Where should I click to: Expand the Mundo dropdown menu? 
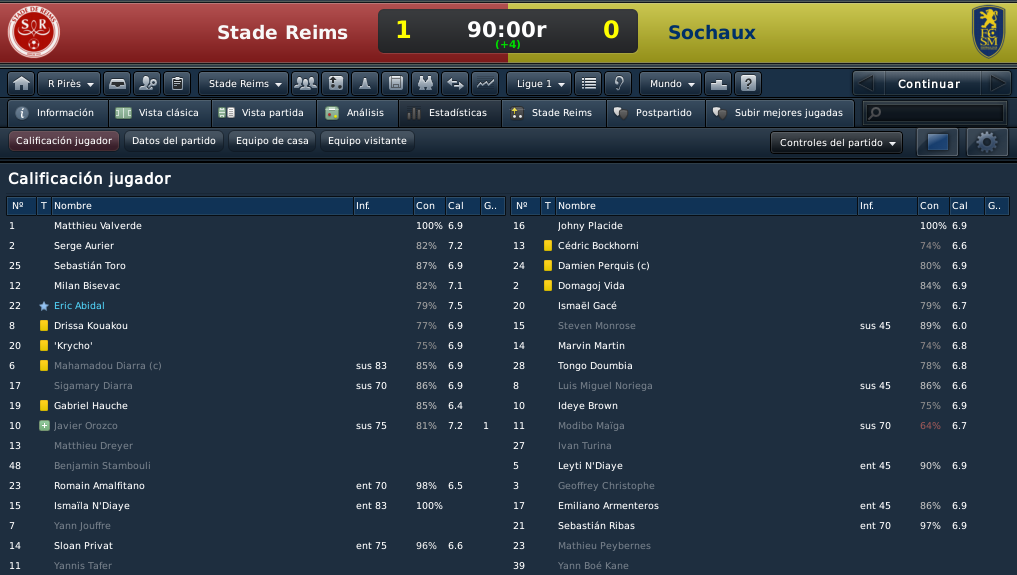pos(671,84)
